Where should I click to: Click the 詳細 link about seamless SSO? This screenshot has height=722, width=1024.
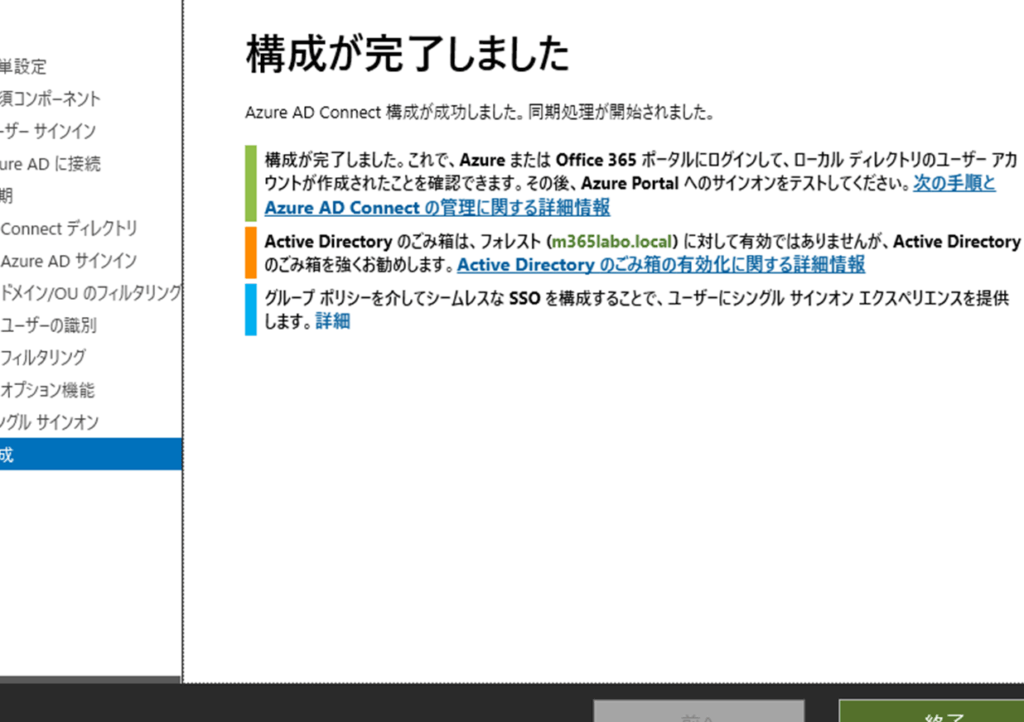[x=332, y=321]
